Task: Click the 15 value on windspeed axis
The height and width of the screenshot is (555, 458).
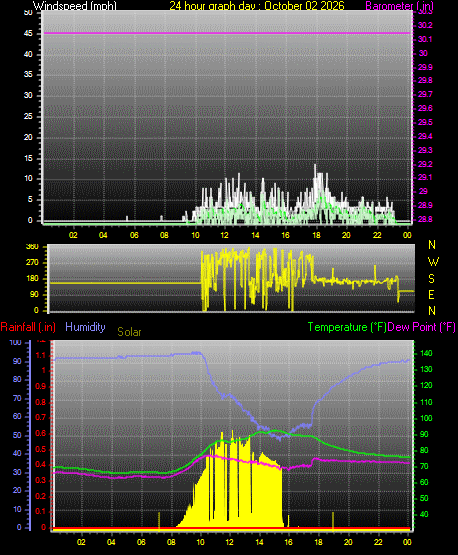Action: (28, 158)
